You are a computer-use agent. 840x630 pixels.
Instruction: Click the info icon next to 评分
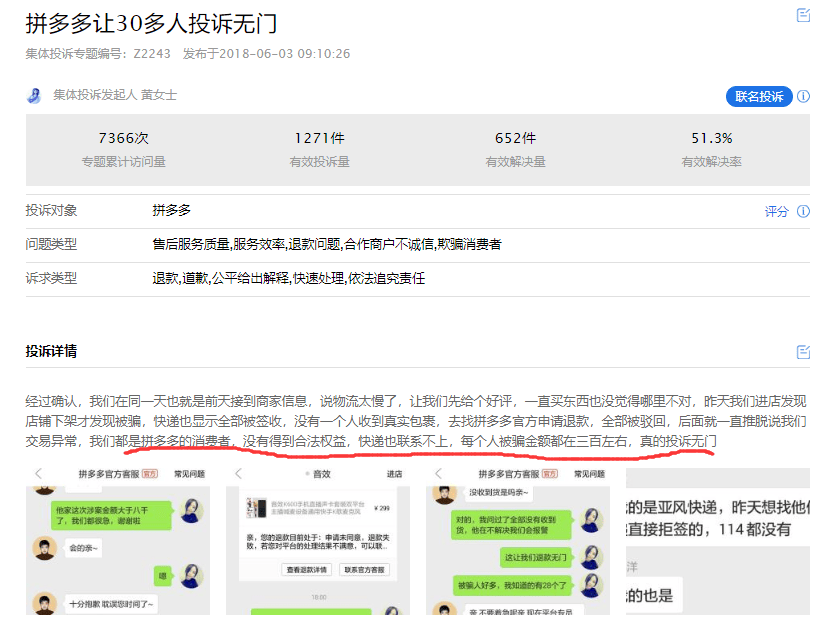[803, 211]
